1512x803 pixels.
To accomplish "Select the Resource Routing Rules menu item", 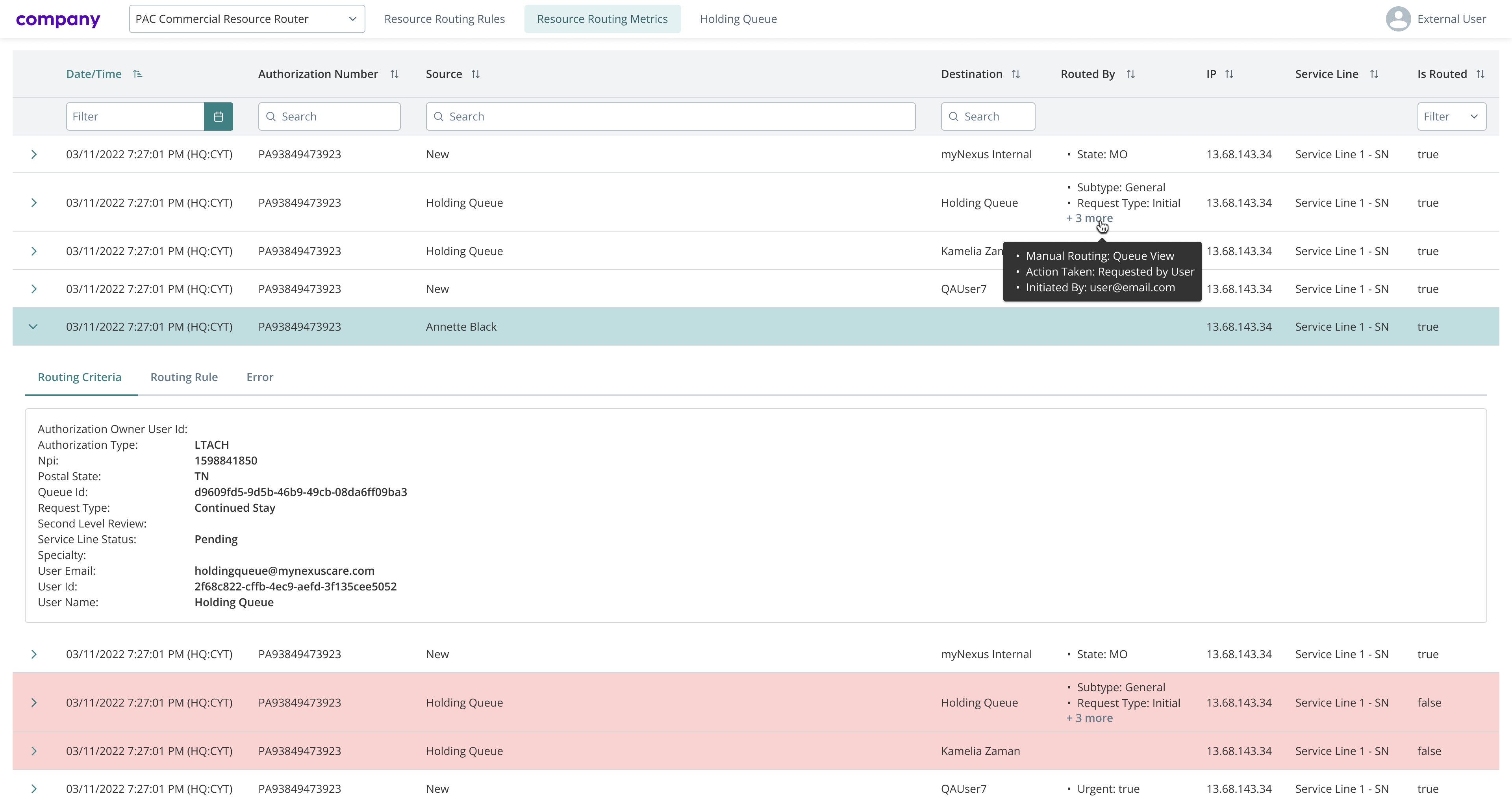I will (444, 18).
